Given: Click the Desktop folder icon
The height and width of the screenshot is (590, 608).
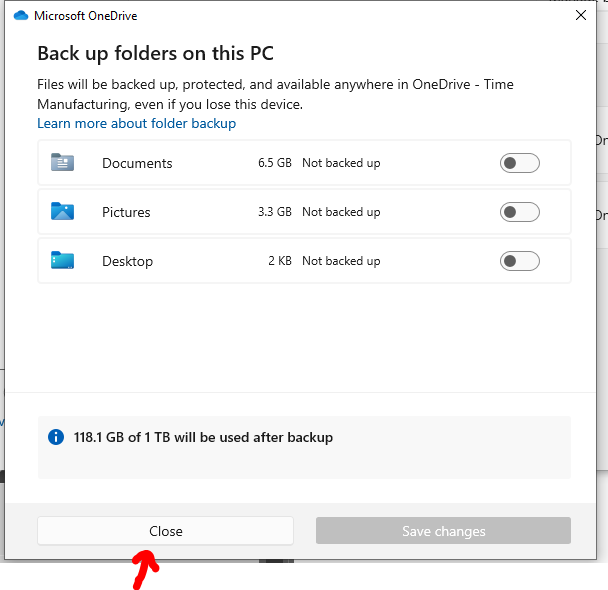Looking at the screenshot, I should coord(62,260).
